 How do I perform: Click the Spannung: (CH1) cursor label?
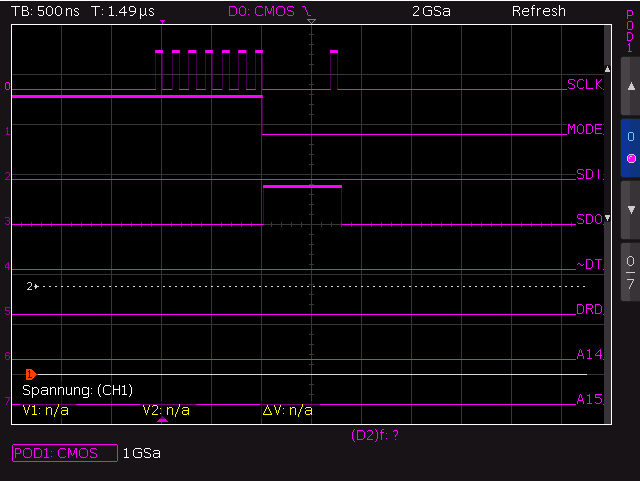click(x=78, y=390)
